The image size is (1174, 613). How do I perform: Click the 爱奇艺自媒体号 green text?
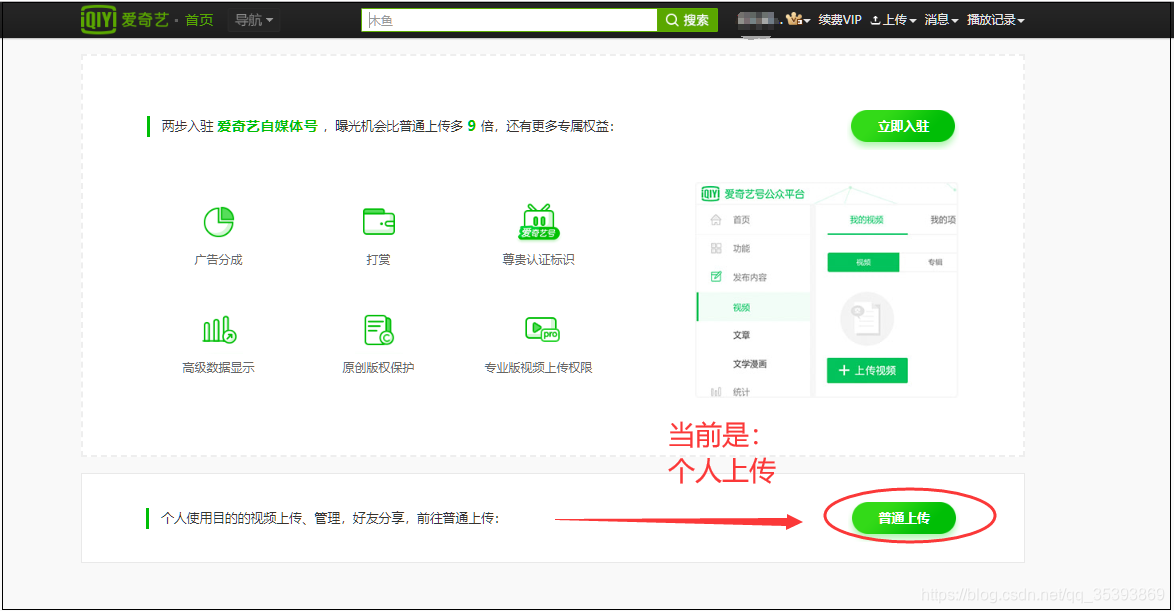click(267, 126)
